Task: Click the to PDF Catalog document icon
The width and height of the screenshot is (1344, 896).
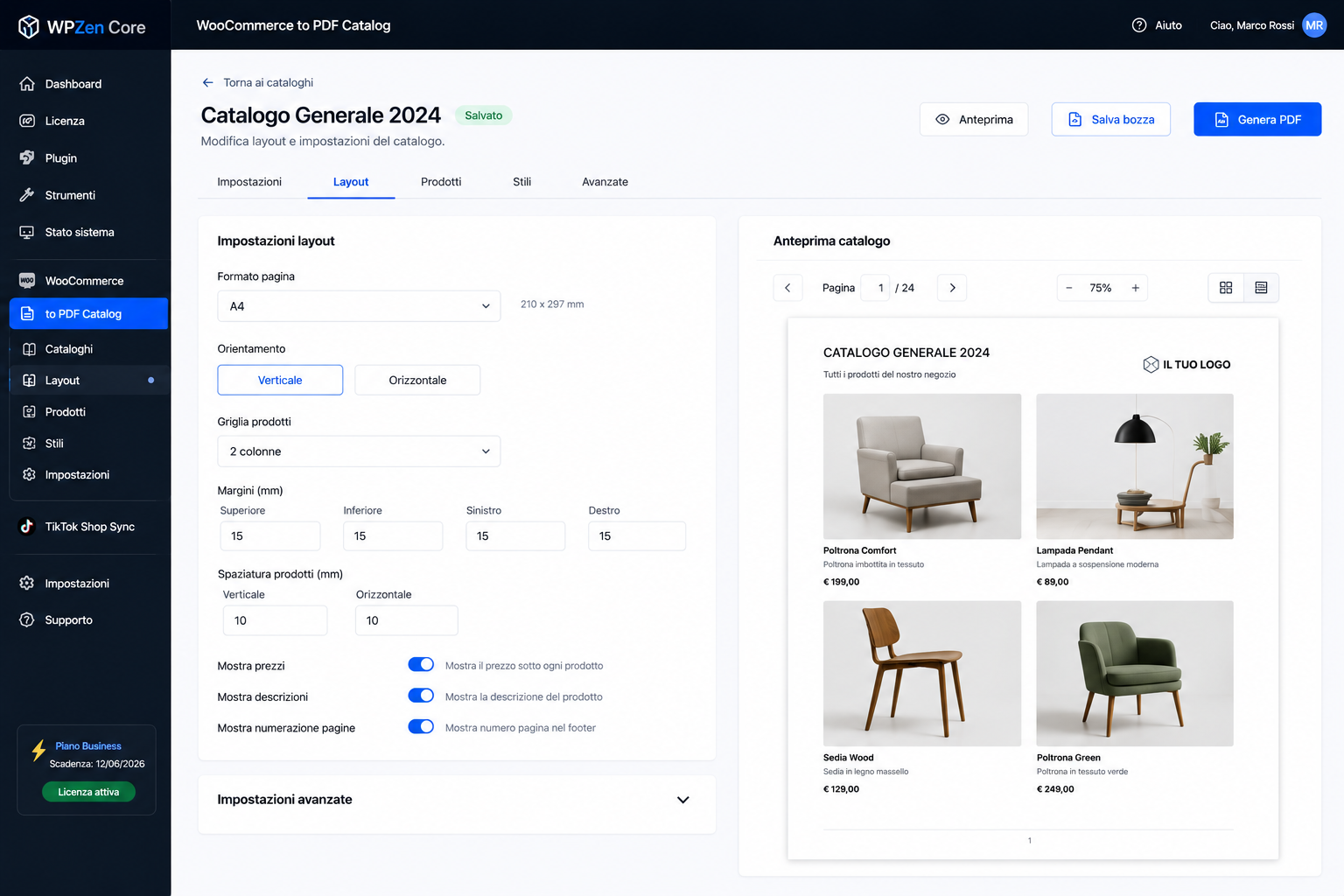Action: (27, 313)
